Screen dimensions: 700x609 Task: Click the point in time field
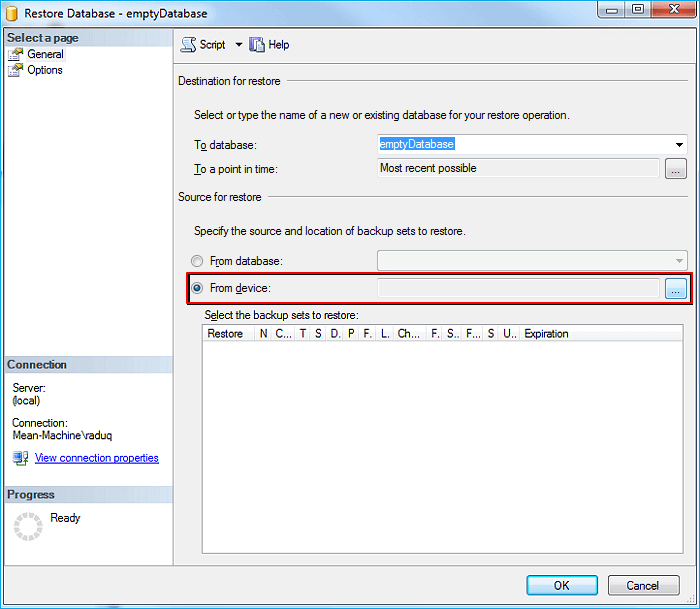coord(518,168)
